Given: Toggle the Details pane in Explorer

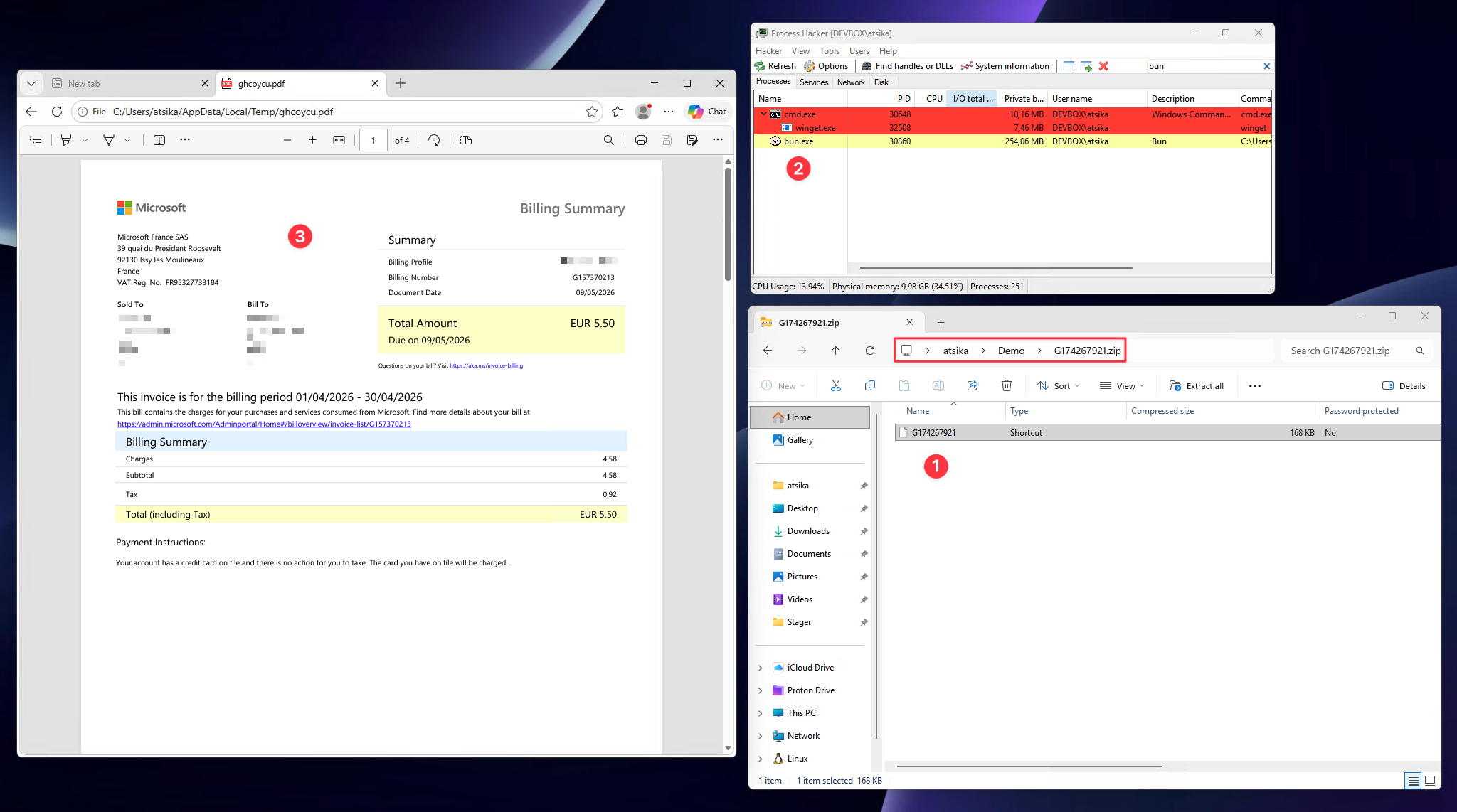Looking at the screenshot, I should tap(1404, 385).
